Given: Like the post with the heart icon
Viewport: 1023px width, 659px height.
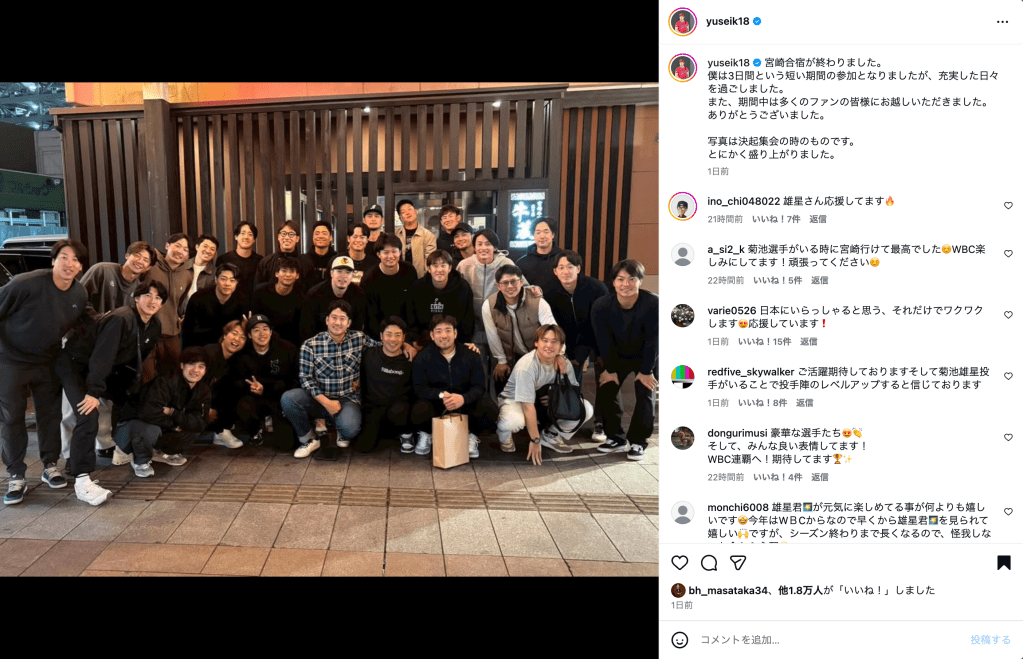Looking at the screenshot, I should point(680,562).
